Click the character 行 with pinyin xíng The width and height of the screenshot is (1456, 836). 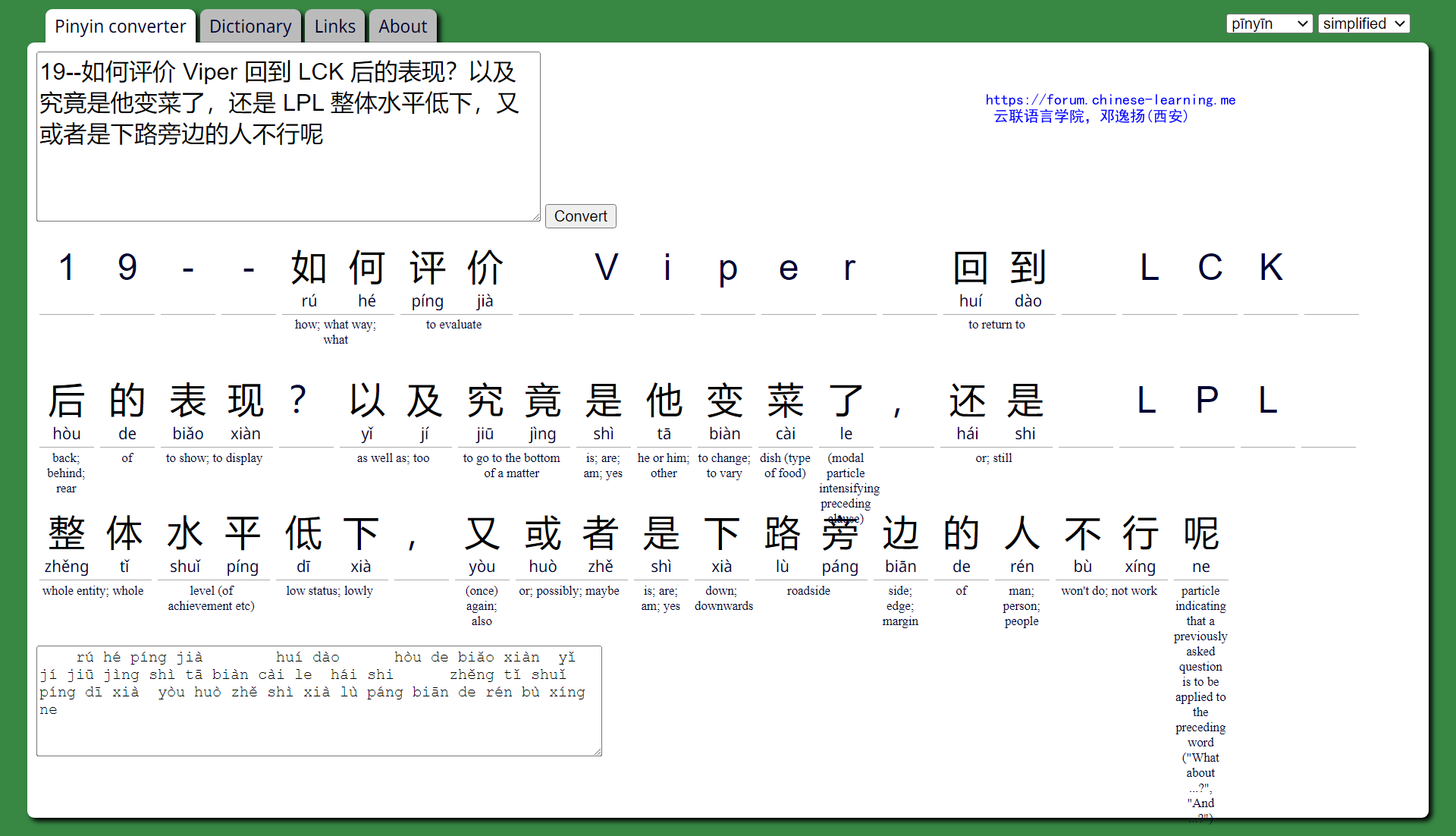(x=1141, y=533)
